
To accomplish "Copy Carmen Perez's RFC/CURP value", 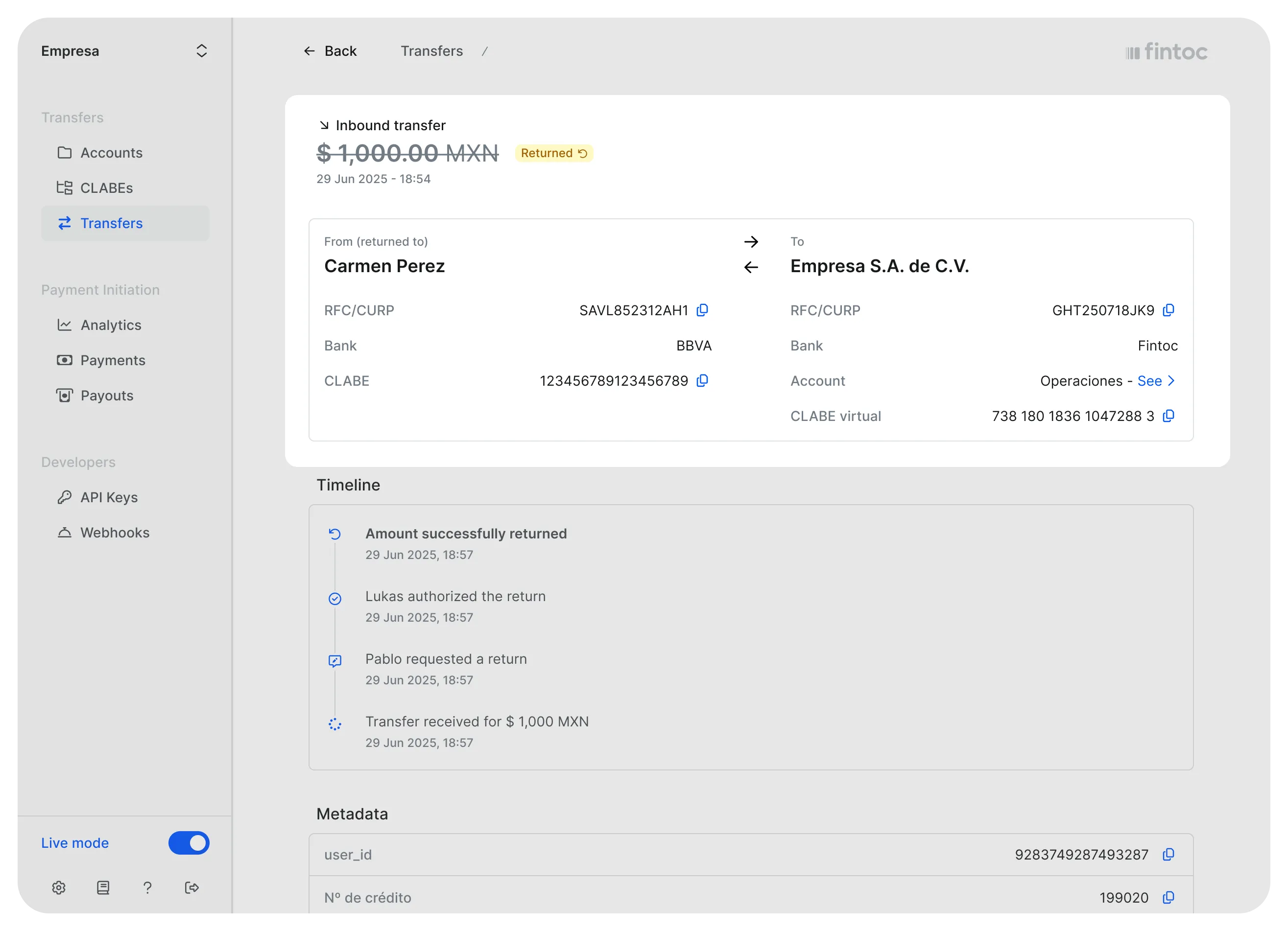I will 702,310.
